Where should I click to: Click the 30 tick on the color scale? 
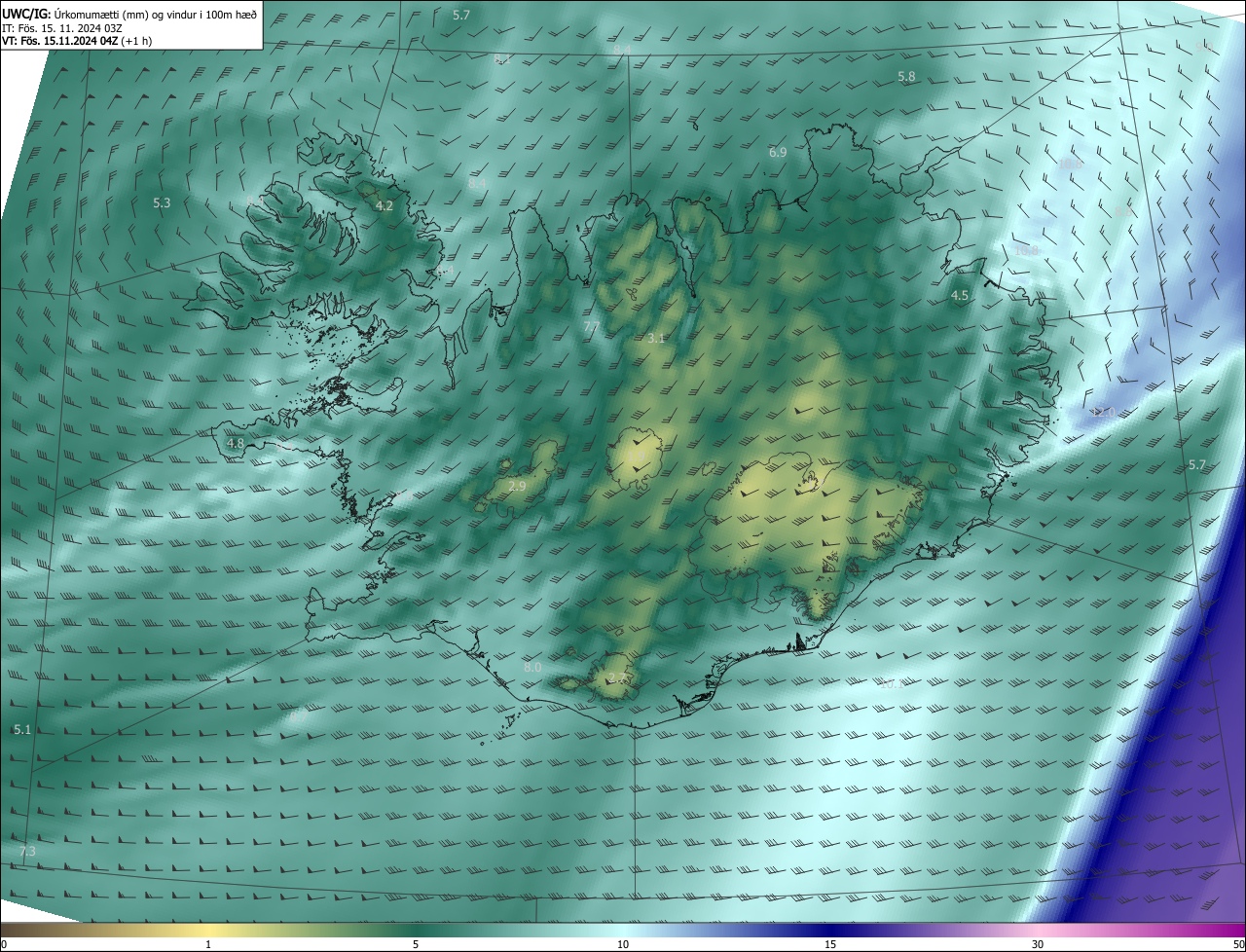coord(1038,944)
